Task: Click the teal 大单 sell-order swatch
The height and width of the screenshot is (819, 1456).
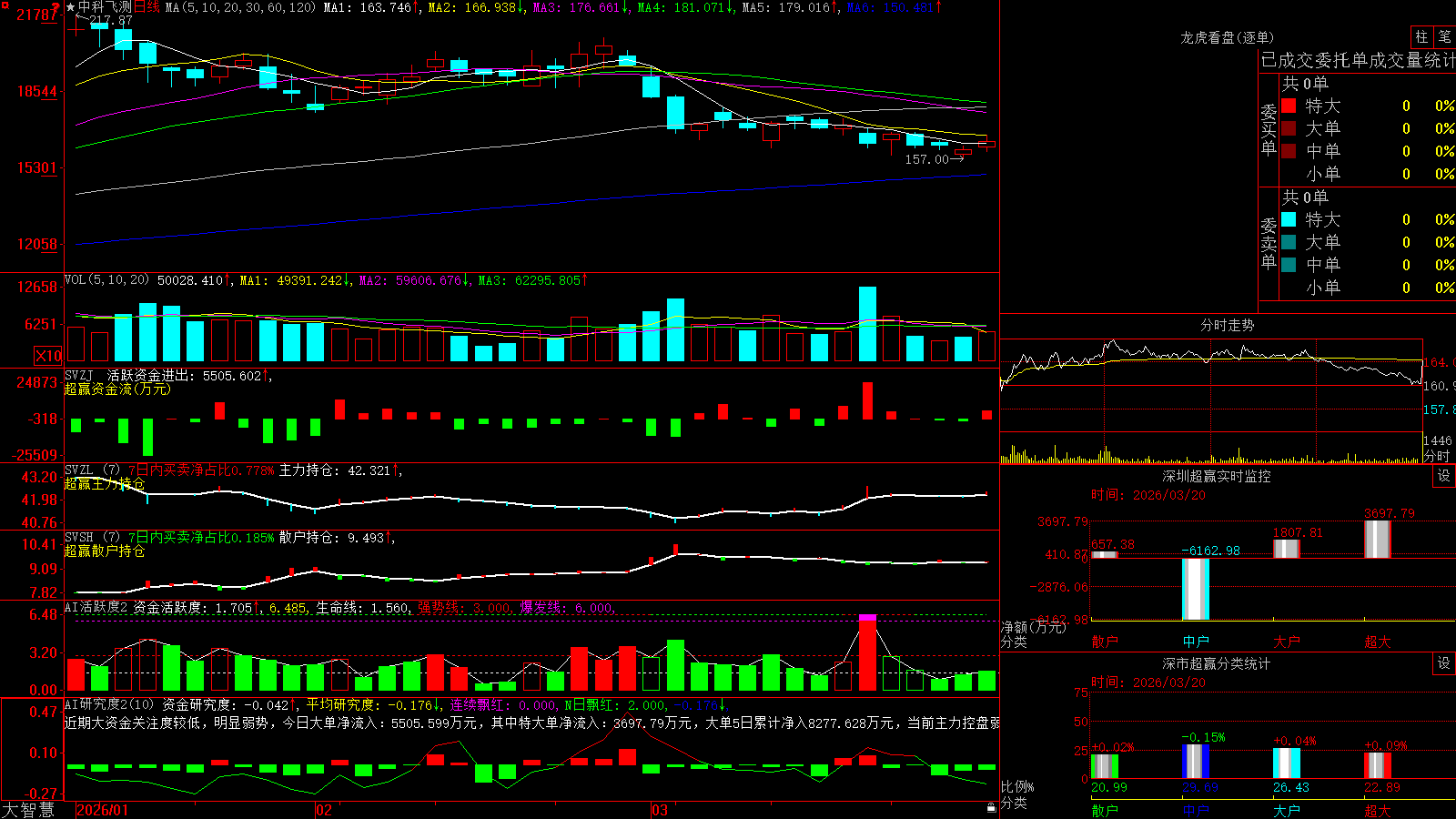Action: coord(1289,242)
